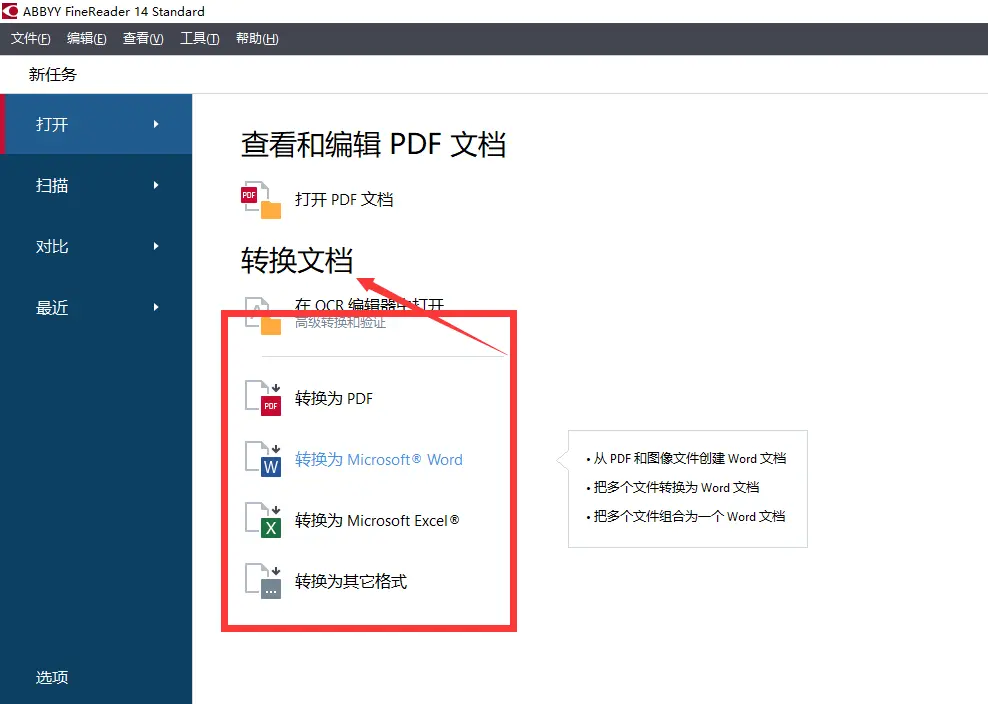
Task: Choose 转换为其它格式 option
Action: point(351,582)
